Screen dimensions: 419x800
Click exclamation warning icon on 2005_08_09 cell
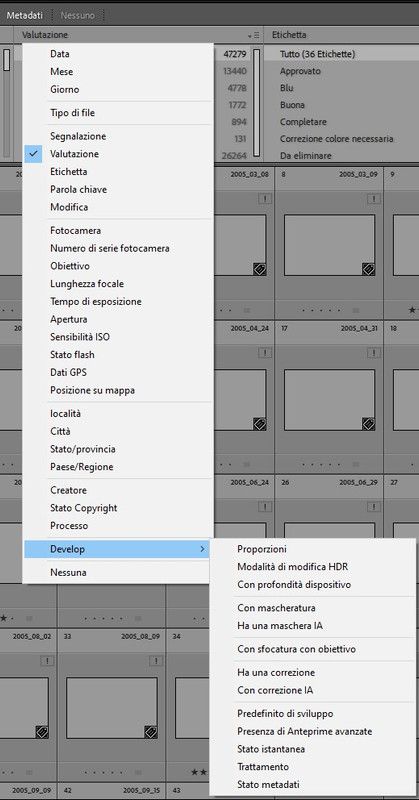pyautogui.click(x=156, y=661)
